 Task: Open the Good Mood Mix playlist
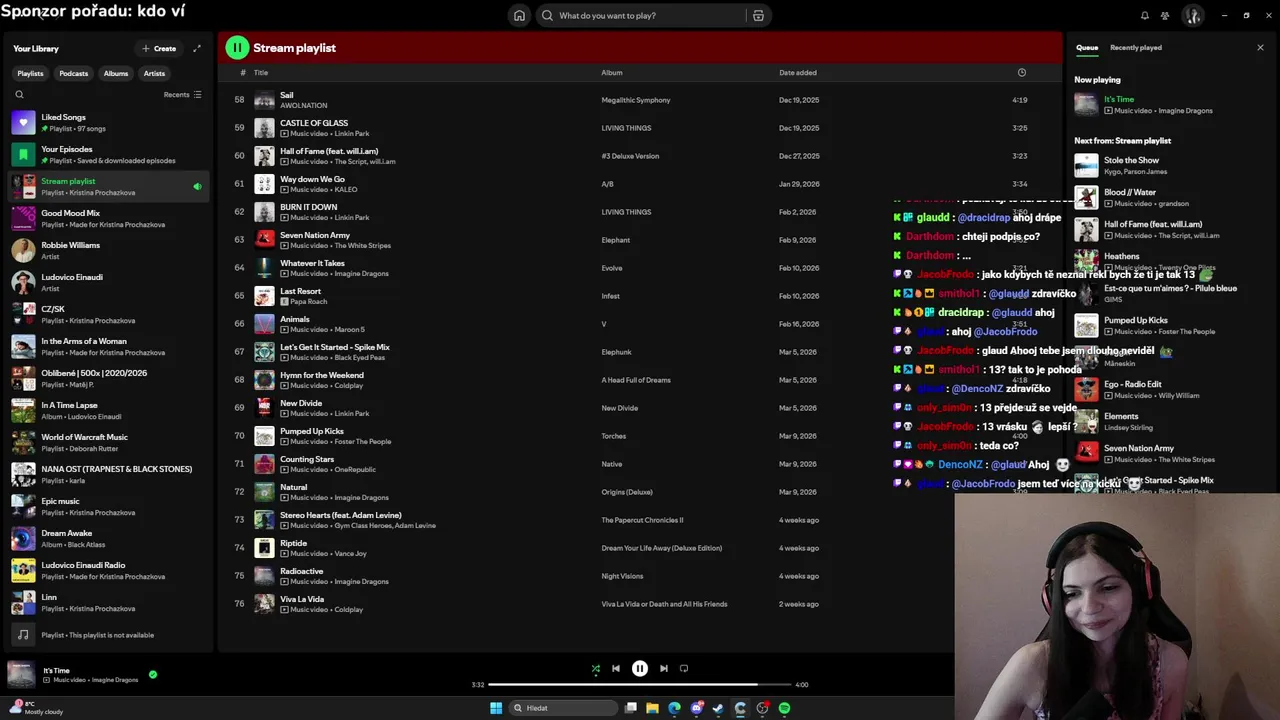coord(108,219)
